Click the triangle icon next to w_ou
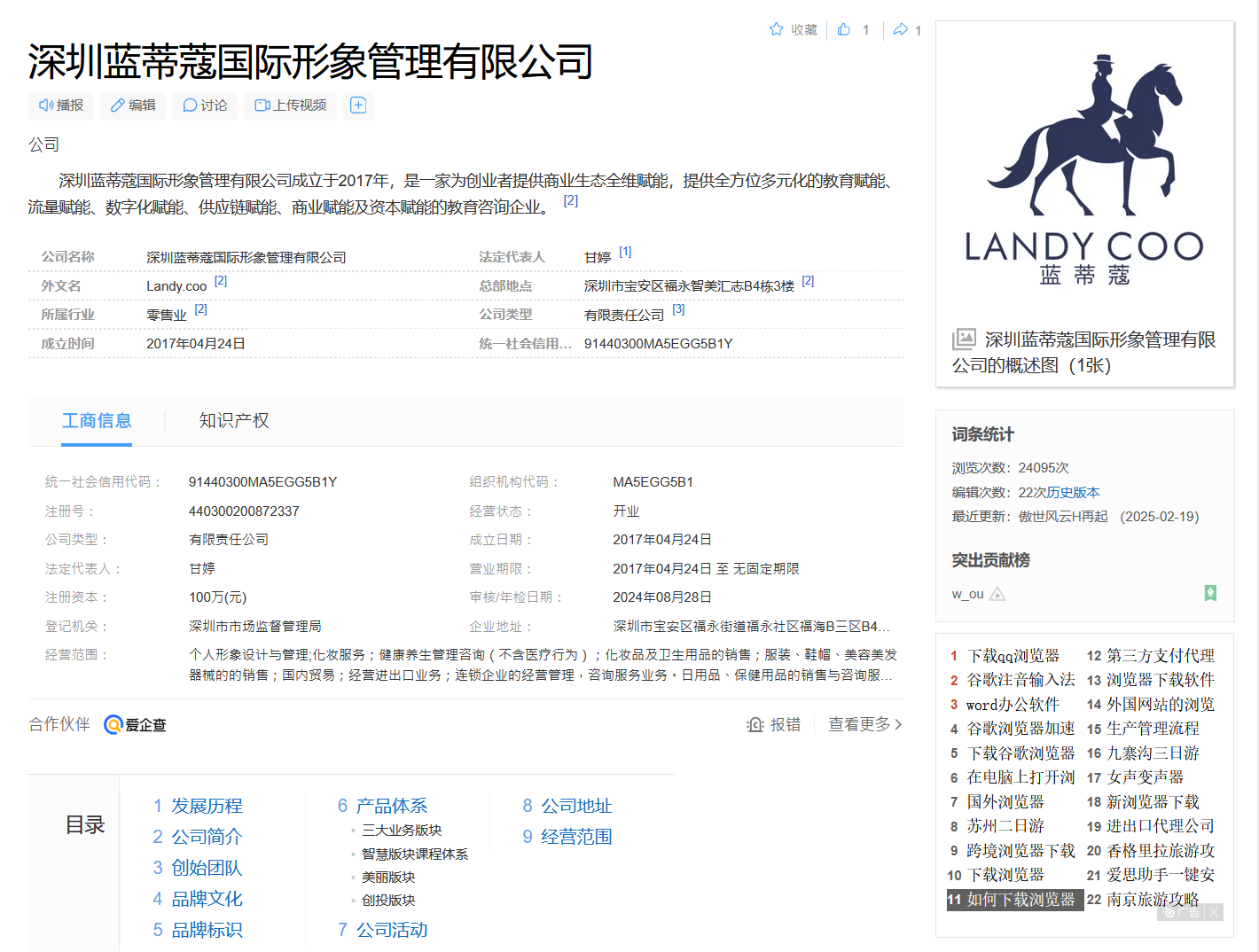The height and width of the screenshot is (952, 1259). click(997, 594)
